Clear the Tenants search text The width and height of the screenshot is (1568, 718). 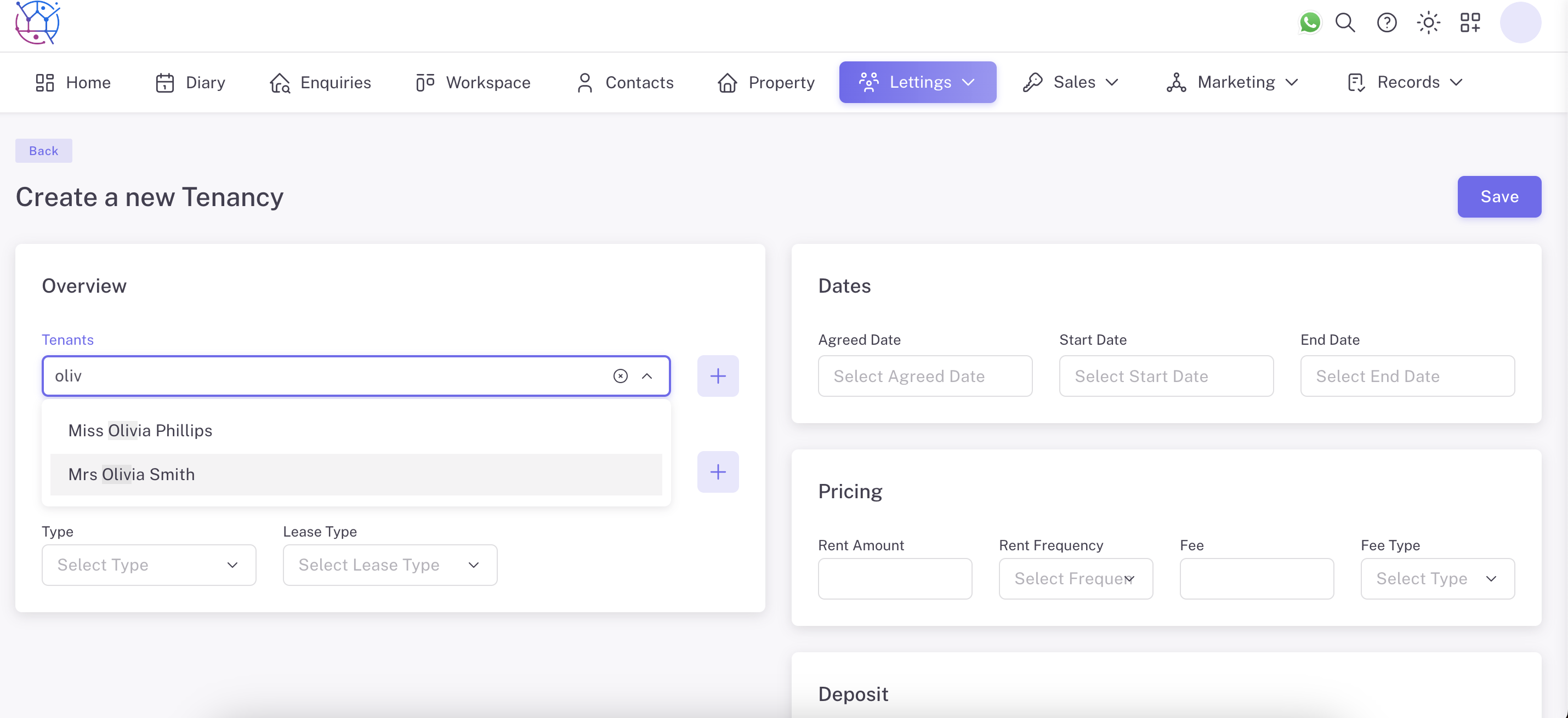pyautogui.click(x=620, y=376)
